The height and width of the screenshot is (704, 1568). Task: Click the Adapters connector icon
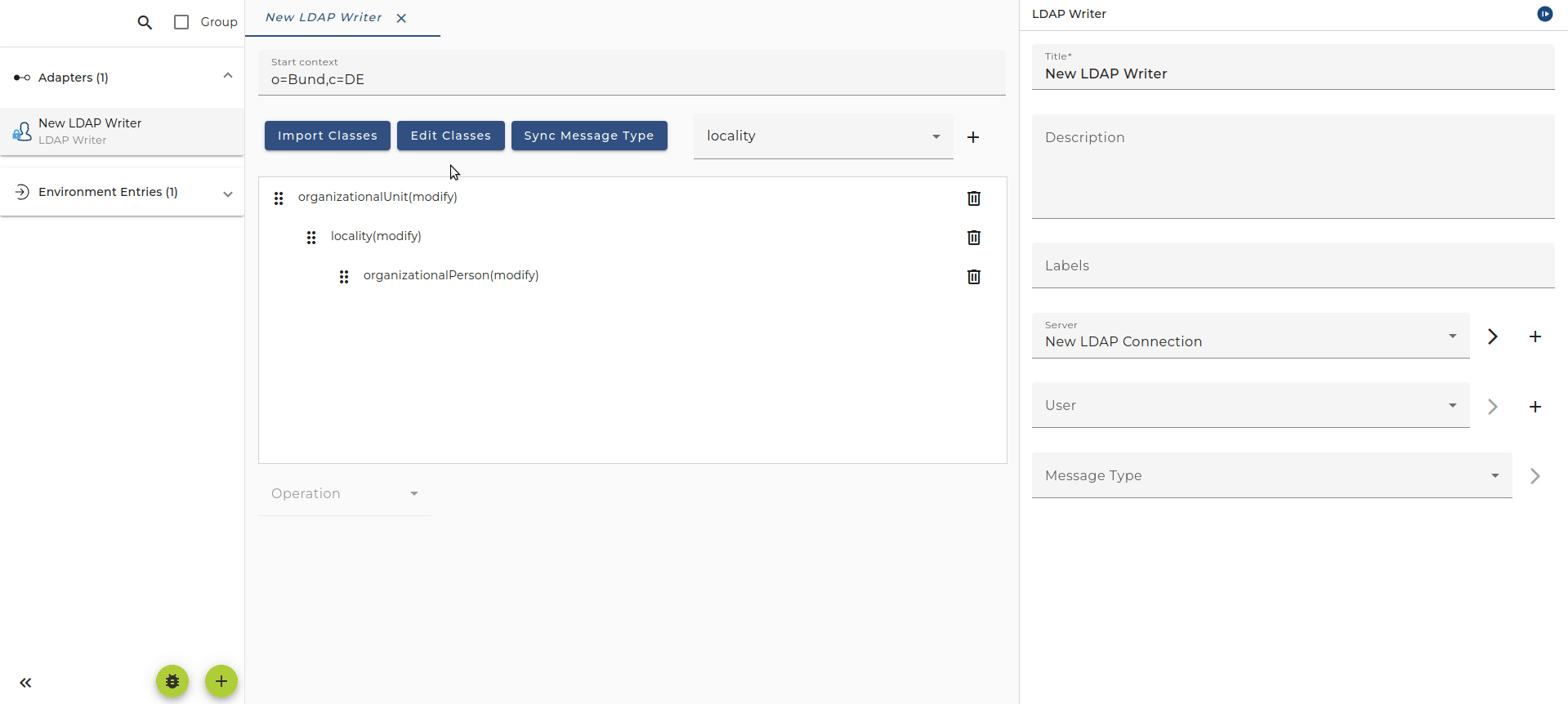pos(22,78)
